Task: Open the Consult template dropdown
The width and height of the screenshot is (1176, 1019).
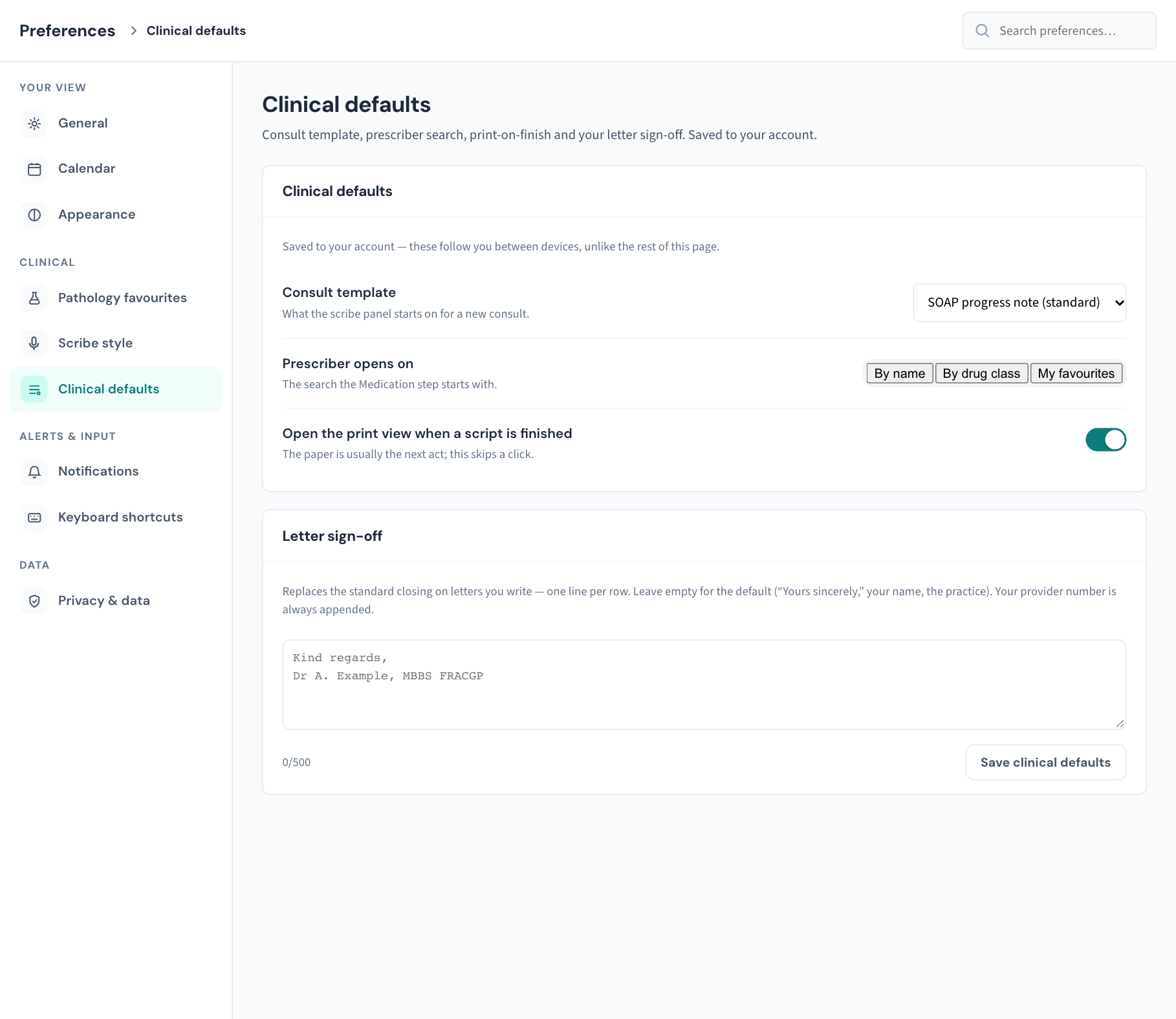Action: [1019, 303]
